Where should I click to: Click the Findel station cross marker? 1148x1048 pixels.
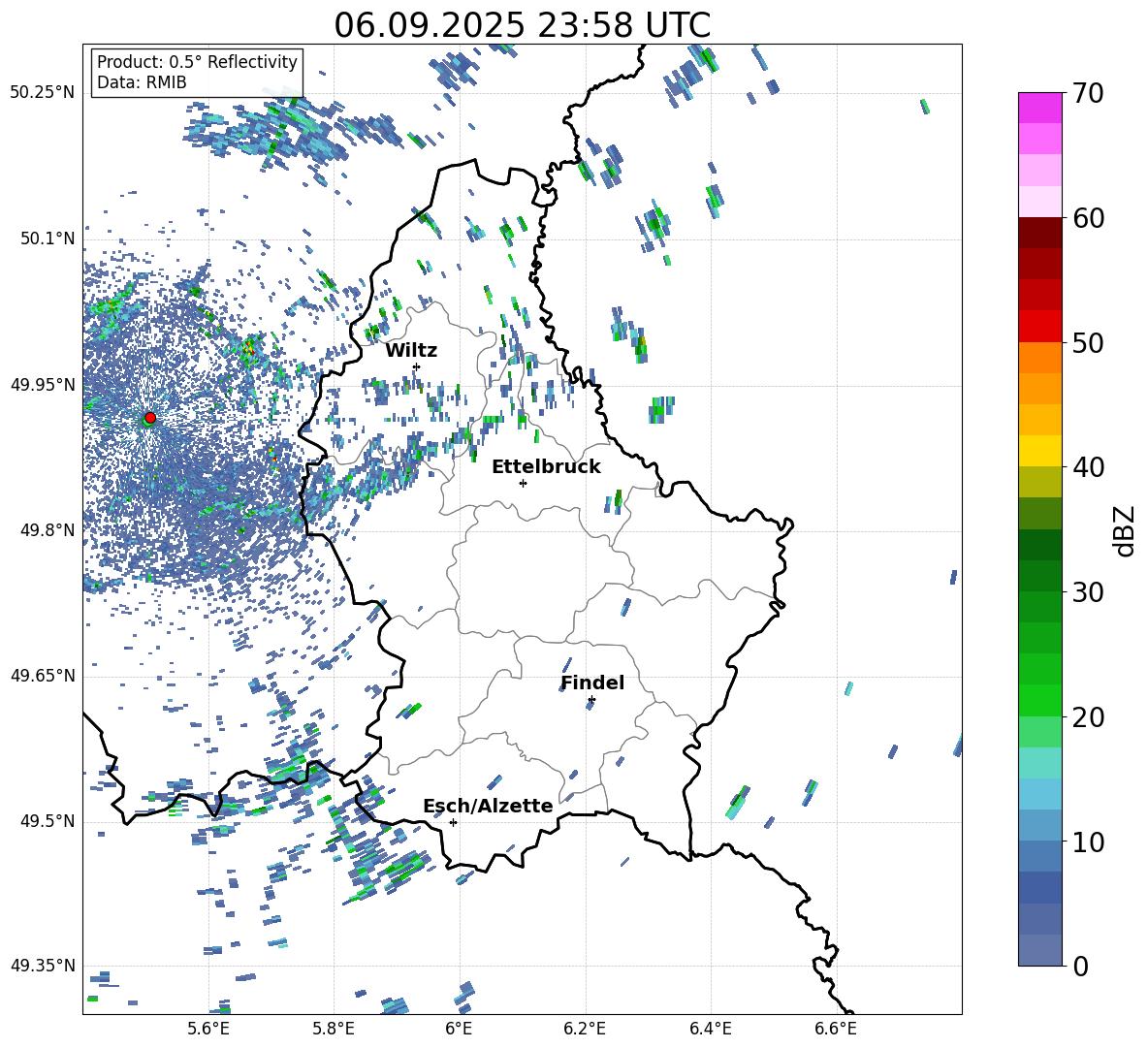pyautogui.click(x=591, y=700)
